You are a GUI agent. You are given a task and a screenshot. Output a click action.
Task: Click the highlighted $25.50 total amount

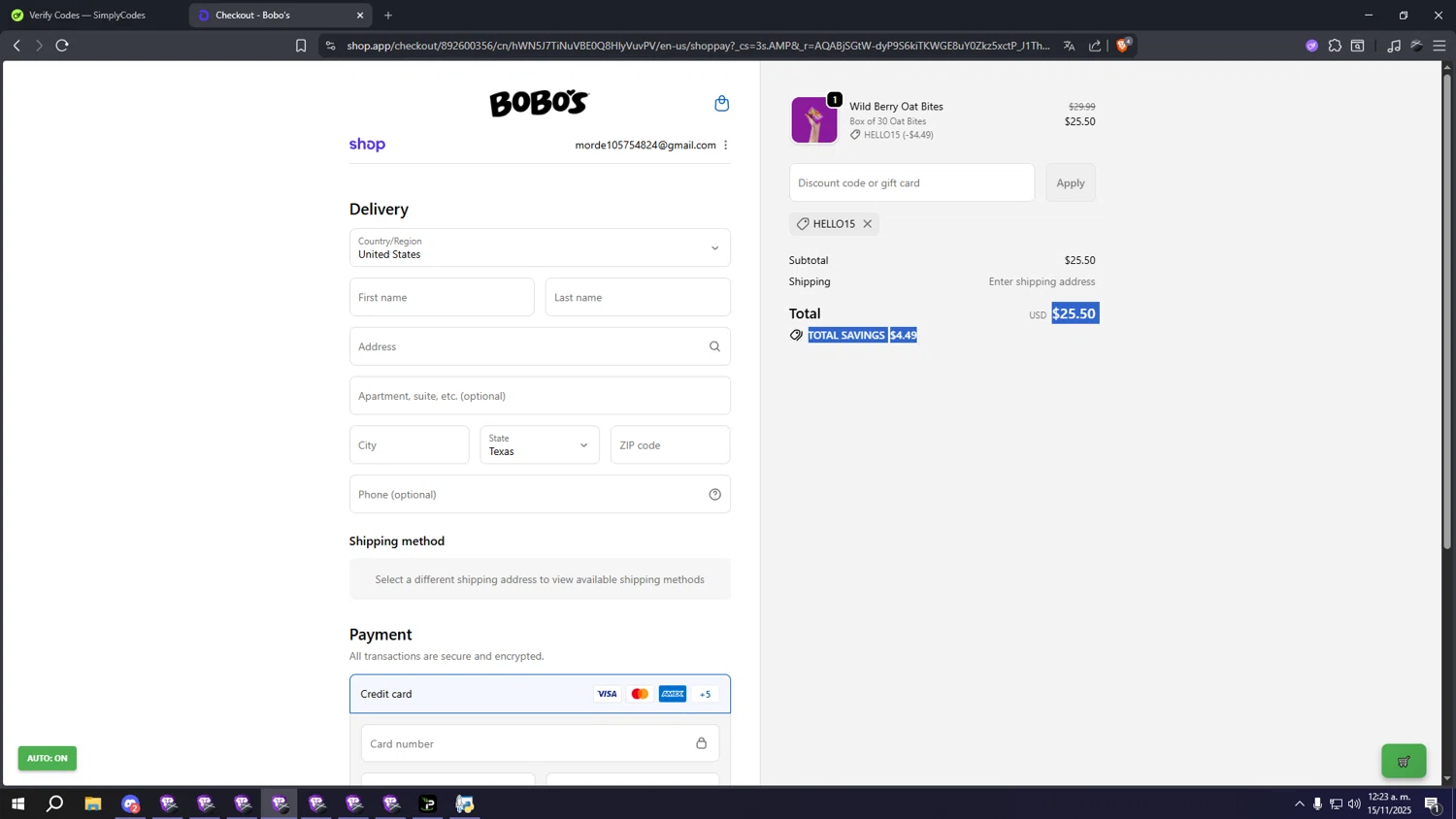point(1075,313)
